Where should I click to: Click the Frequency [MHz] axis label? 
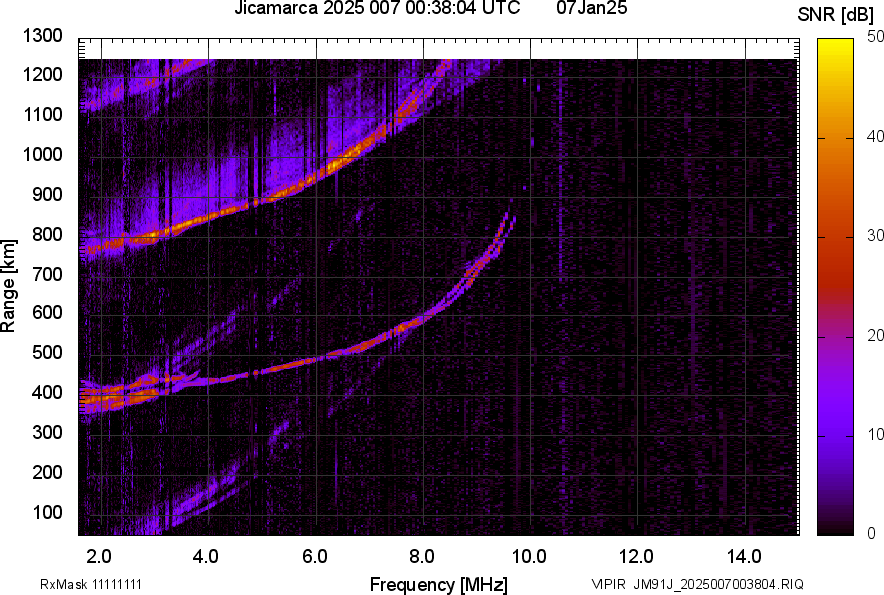439,584
